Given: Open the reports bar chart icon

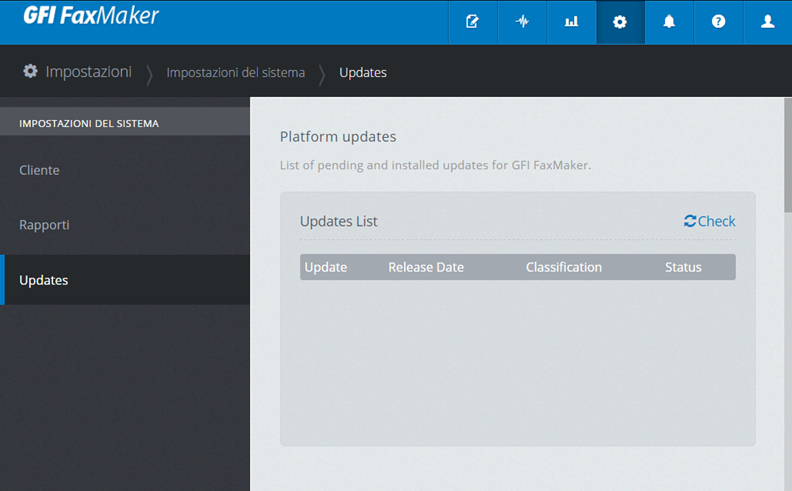Looking at the screenshot, I should tap(571, 22).
